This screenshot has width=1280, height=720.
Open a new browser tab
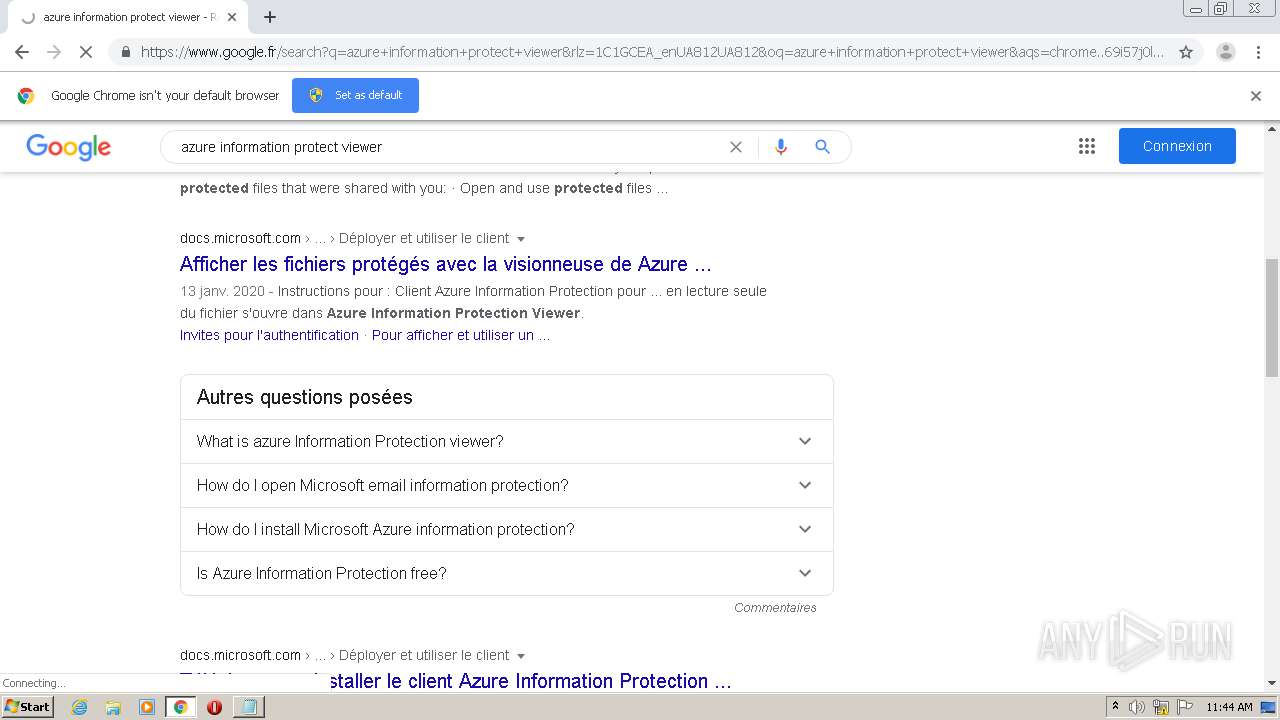click(270, 17)
